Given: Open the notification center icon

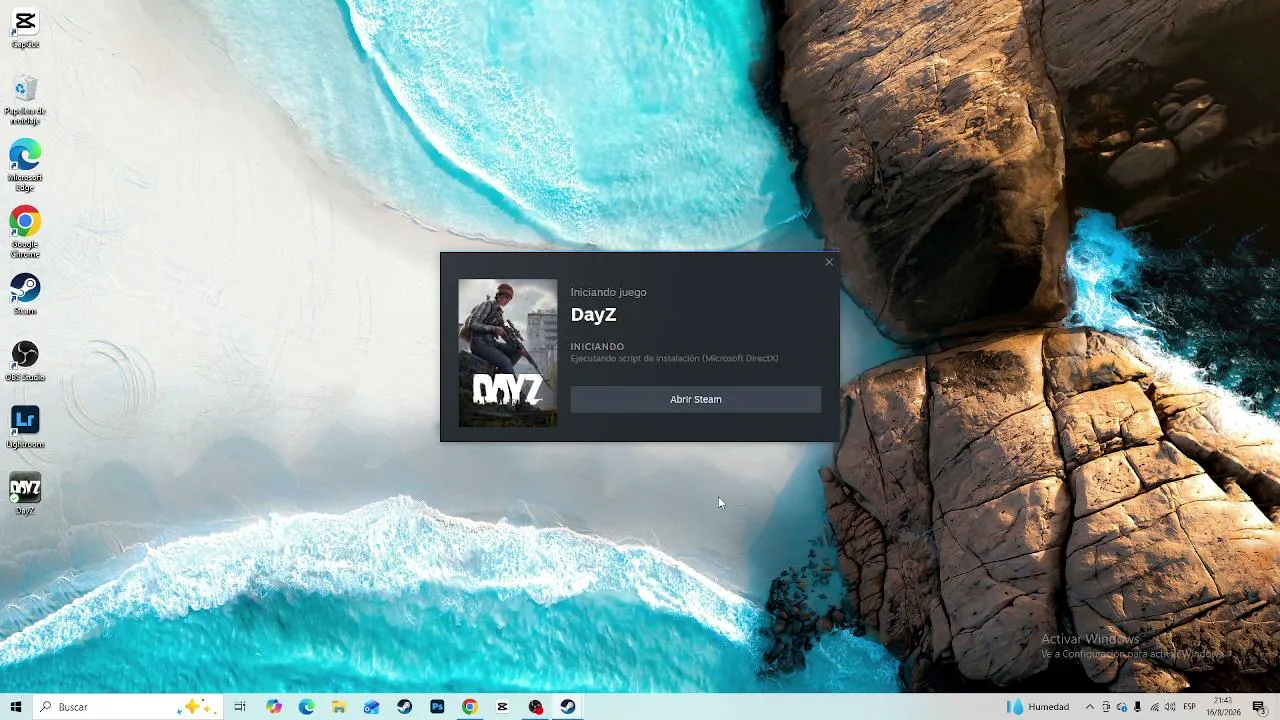Looking at the screenshot, I should [1259, 707].
